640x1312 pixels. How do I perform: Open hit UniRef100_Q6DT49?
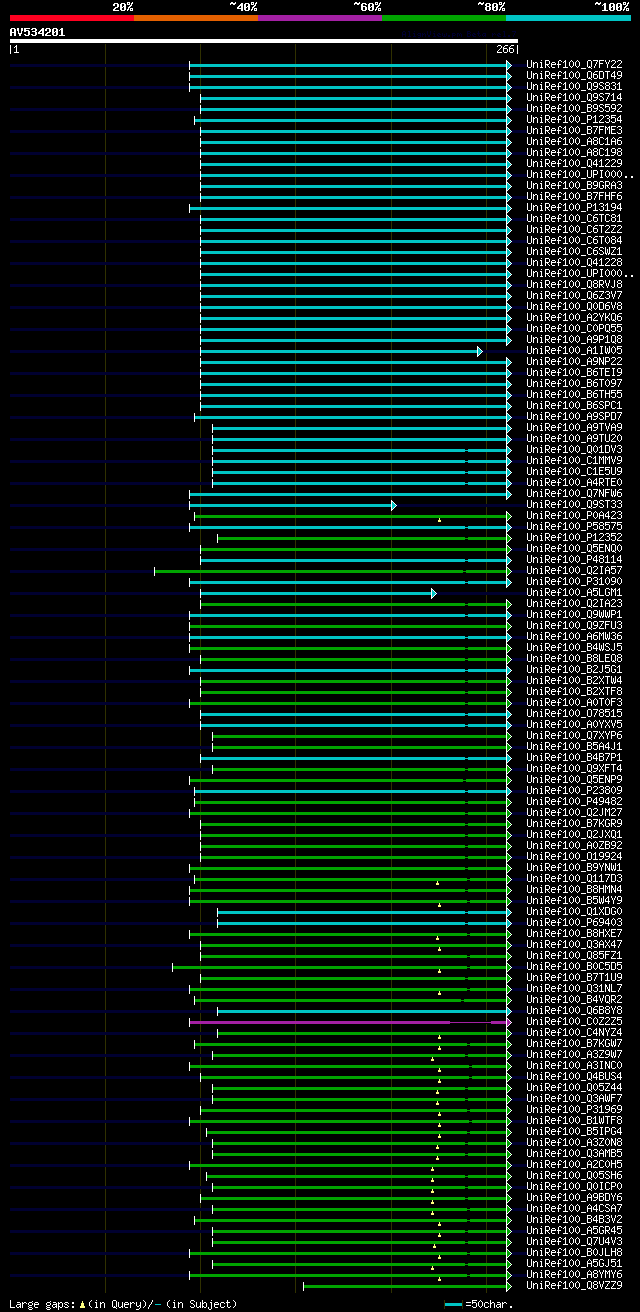pyautogui.click(x=575, y=75)
